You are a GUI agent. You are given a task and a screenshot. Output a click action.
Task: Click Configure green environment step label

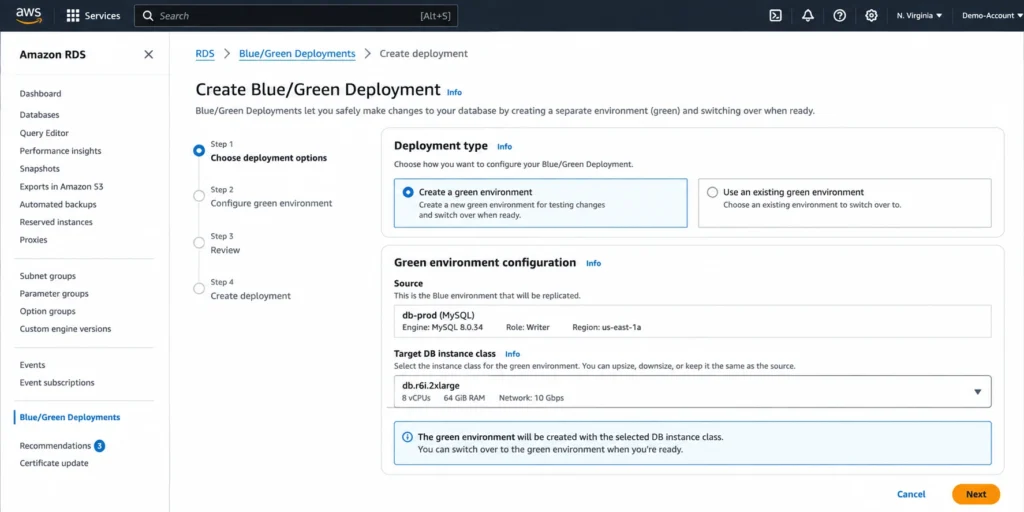click(x=271, y=203)
